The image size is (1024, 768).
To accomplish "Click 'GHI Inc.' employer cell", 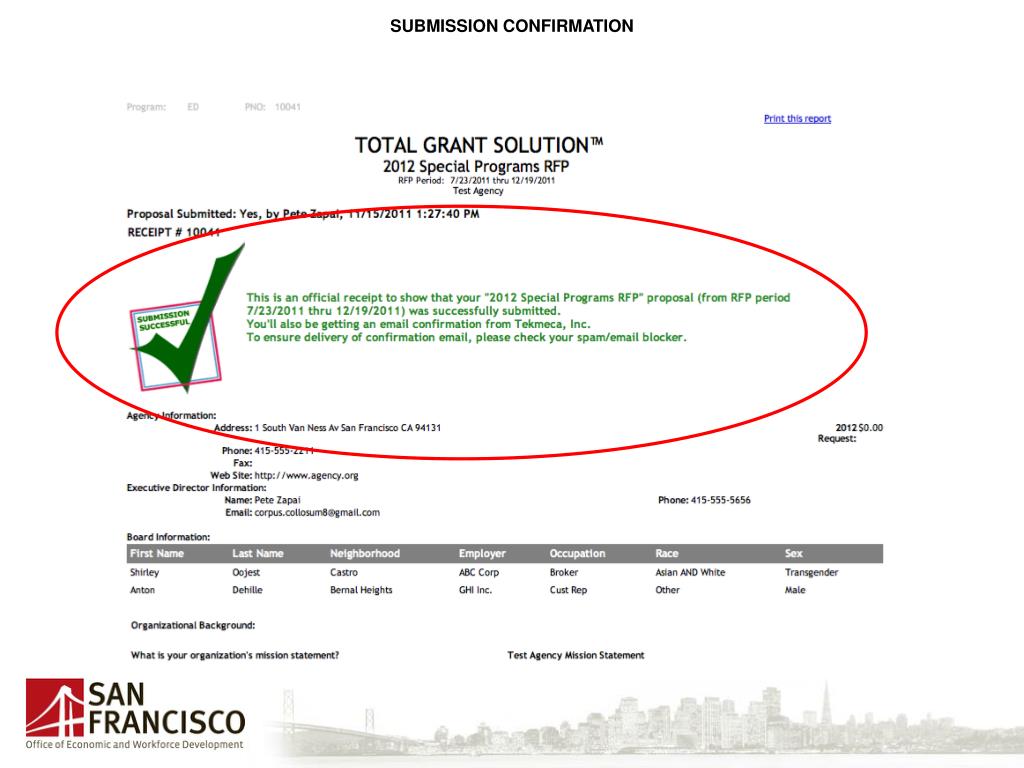I will click(475, 590).
